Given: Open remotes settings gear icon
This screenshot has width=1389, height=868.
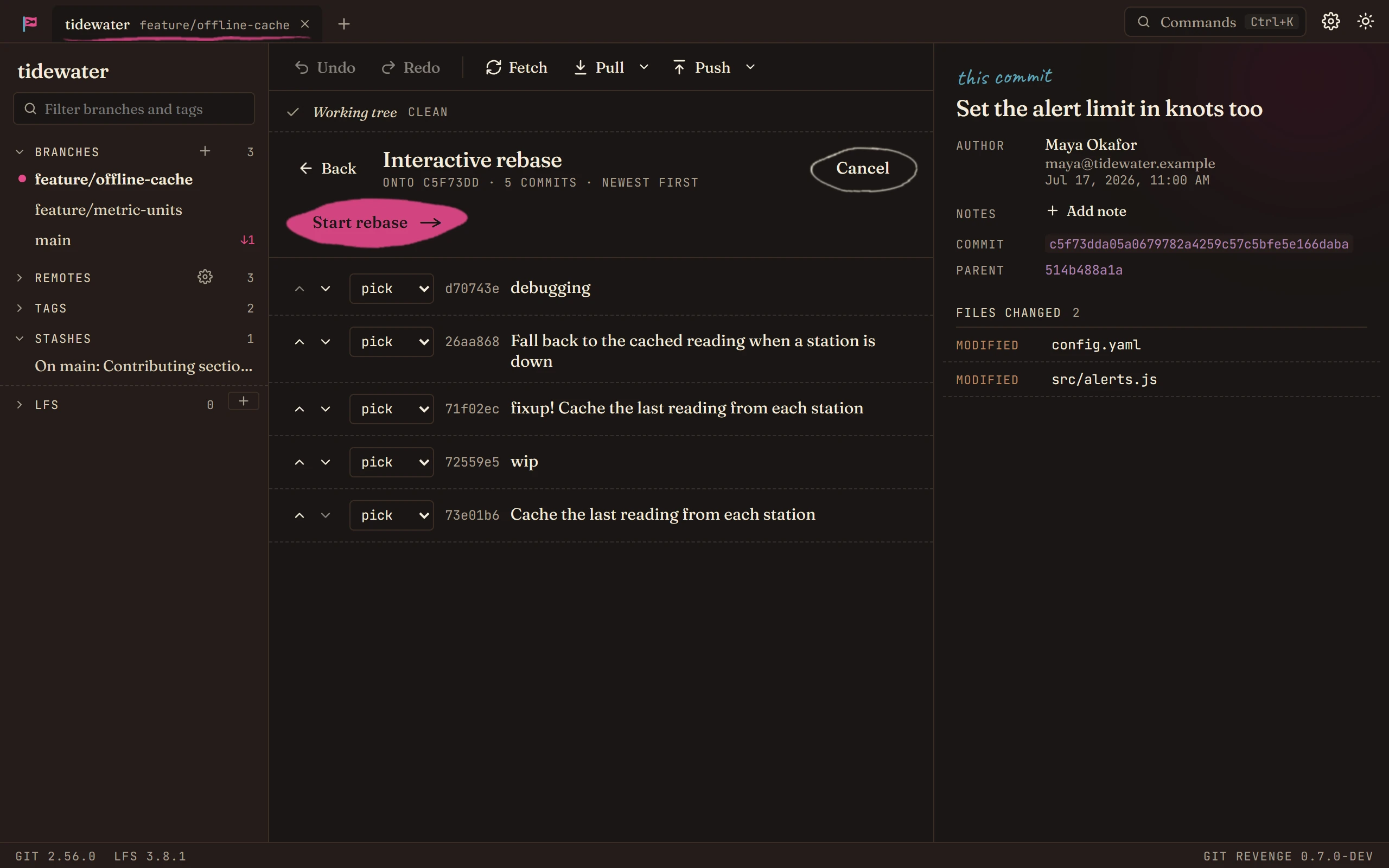Looking at the screenshot, I should [205, 277].
